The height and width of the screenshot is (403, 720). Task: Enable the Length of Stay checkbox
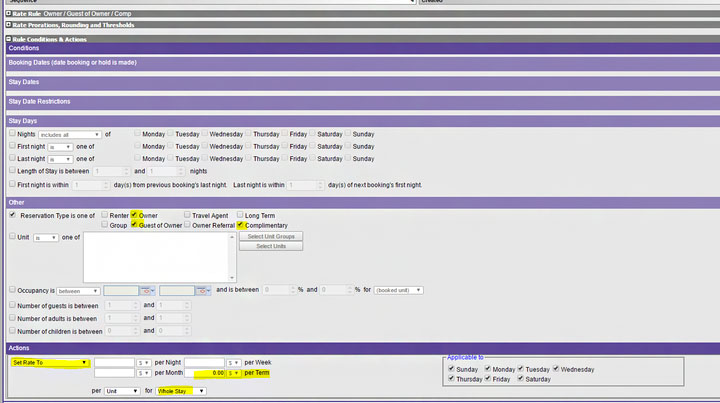coord(12,171)
